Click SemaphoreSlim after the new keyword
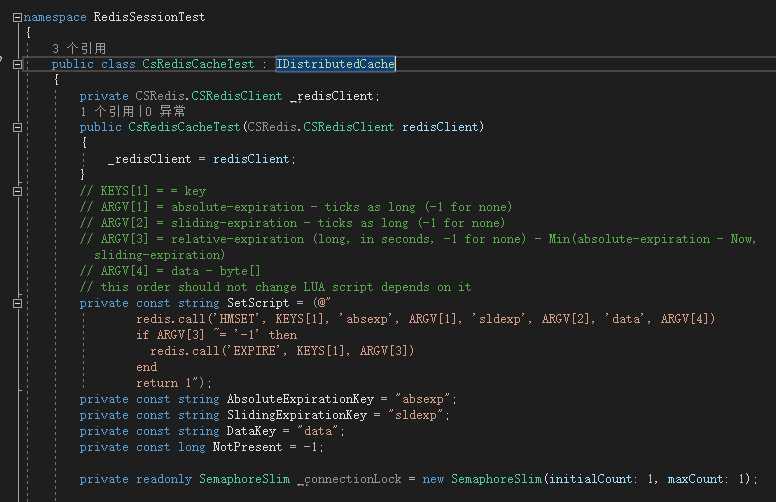Screen dimensions: 776x502 [498, 479]
